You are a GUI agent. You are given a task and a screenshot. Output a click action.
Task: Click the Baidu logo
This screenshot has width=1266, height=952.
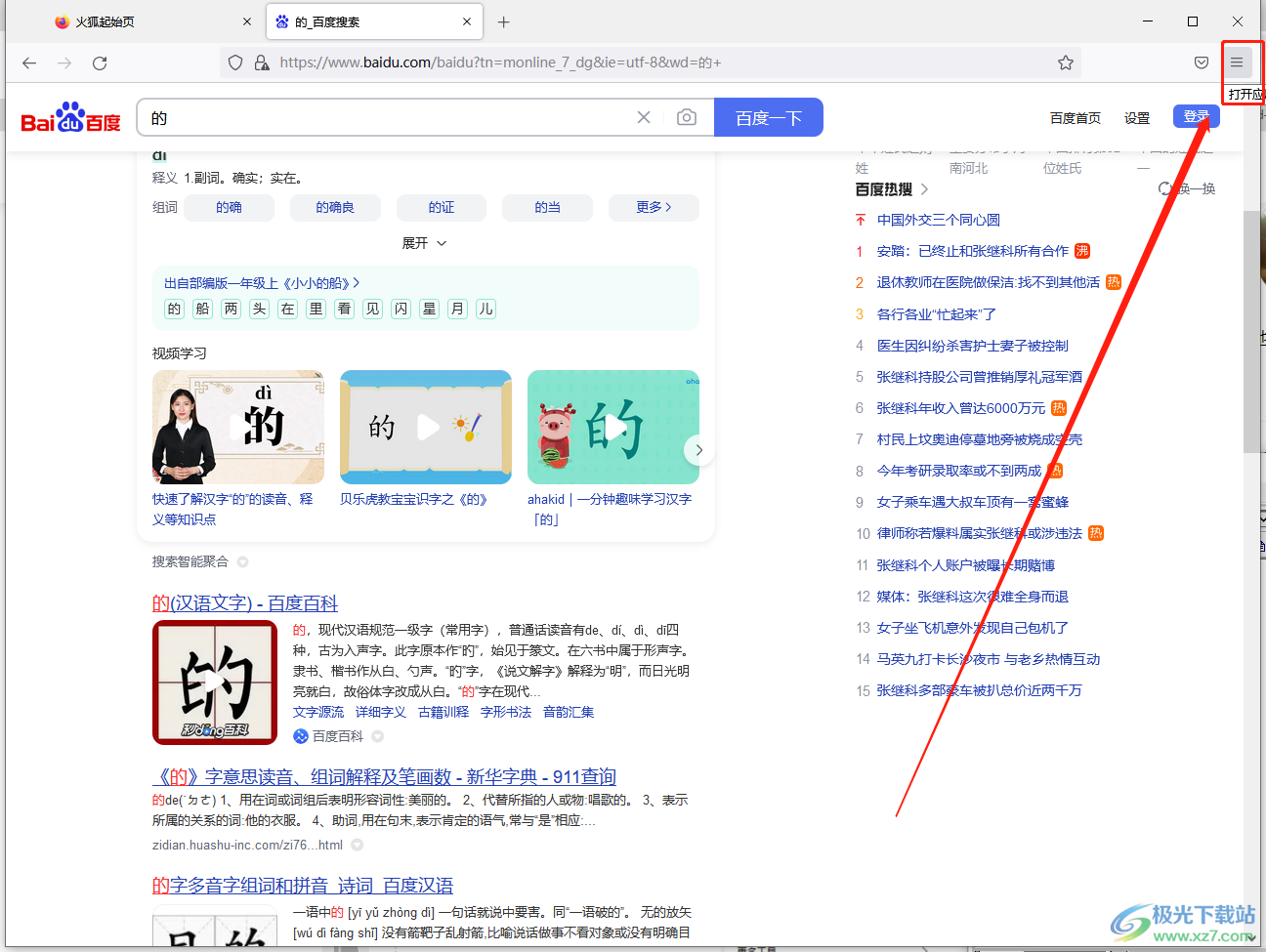point(70,117)
